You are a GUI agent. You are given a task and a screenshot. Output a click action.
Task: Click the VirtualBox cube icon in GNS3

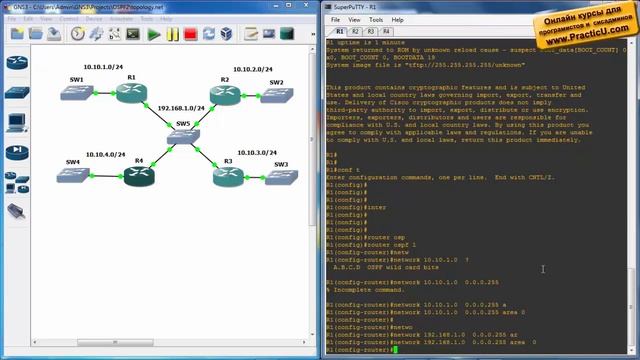(x=227, y=34)
